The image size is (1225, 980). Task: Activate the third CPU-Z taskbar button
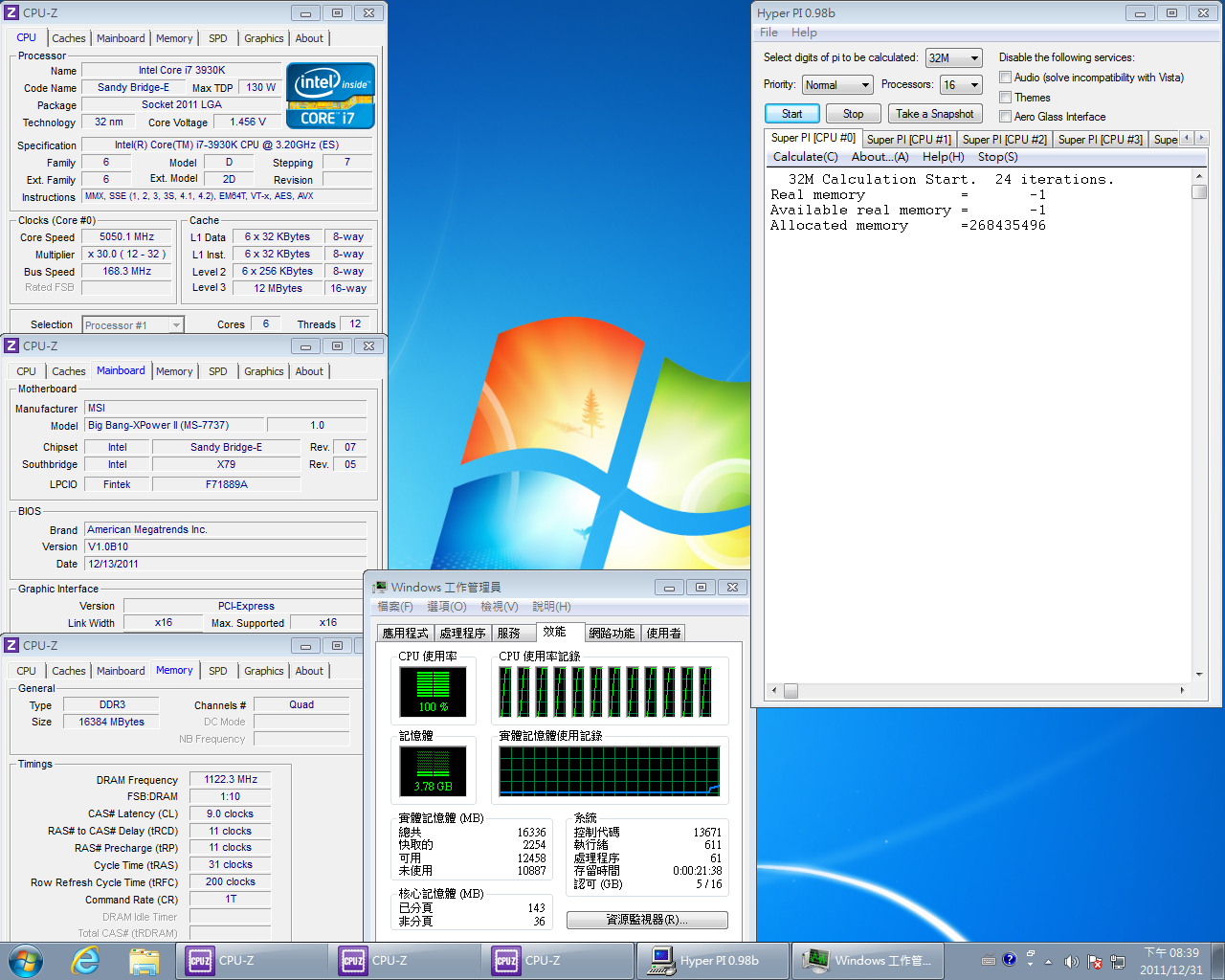(558, 961)
